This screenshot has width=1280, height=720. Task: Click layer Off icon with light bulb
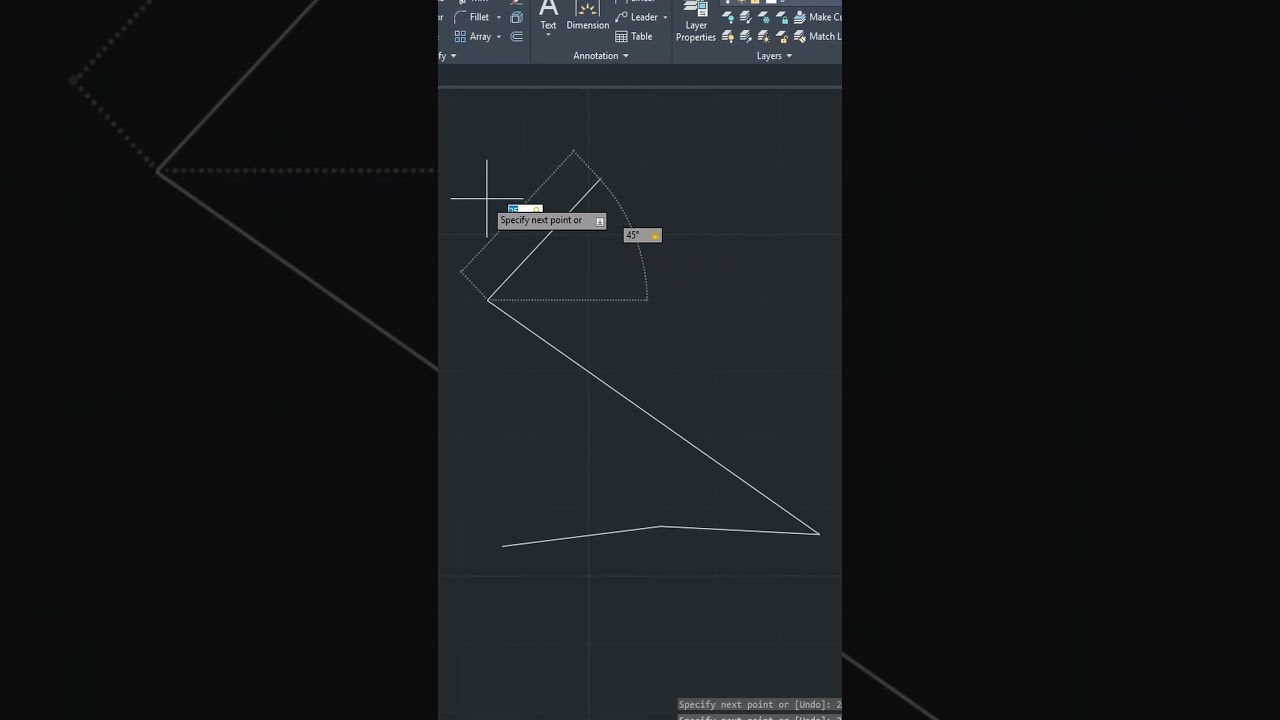tap(728, 17)
